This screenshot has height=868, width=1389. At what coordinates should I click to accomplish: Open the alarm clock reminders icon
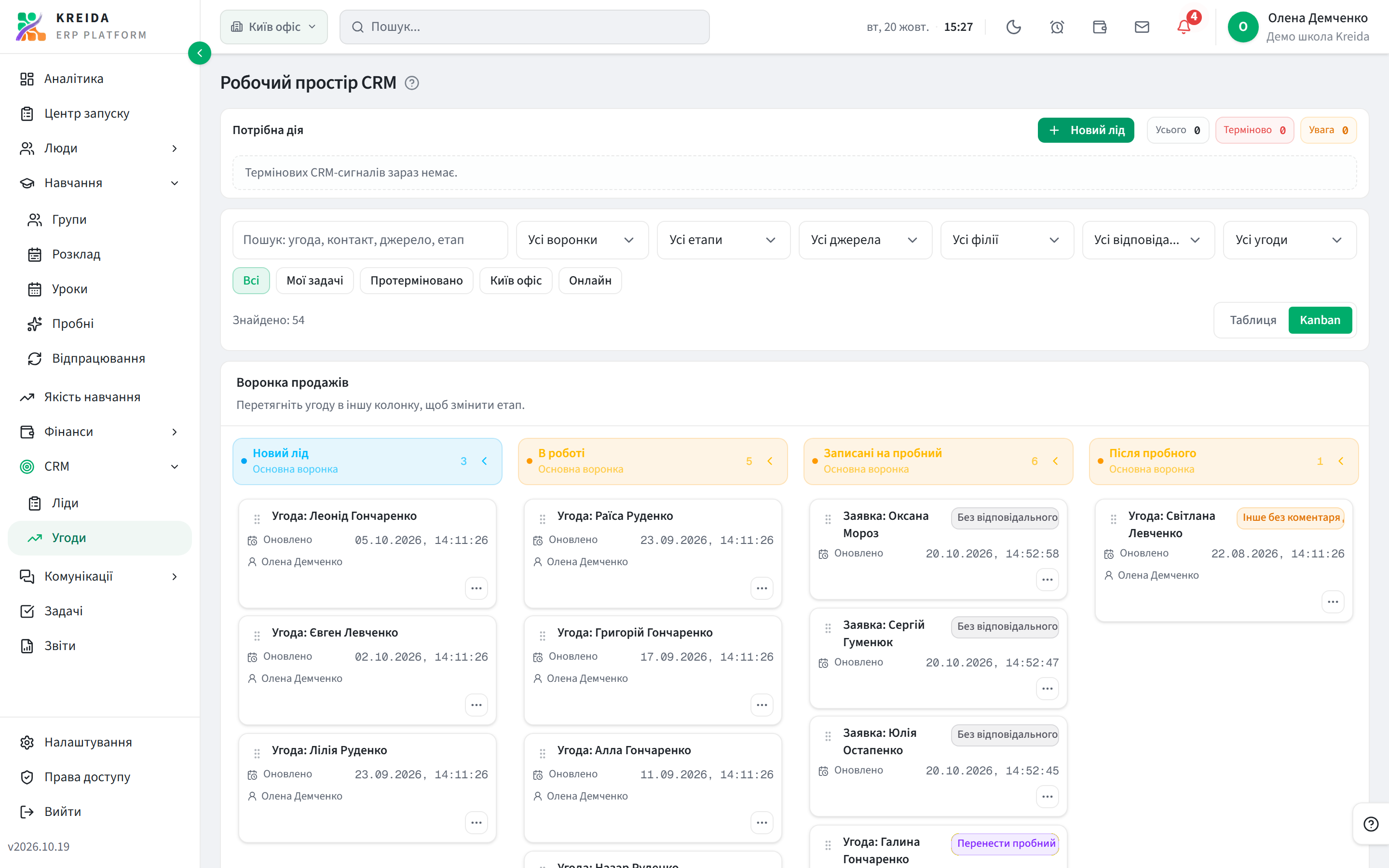[1057, 27]
